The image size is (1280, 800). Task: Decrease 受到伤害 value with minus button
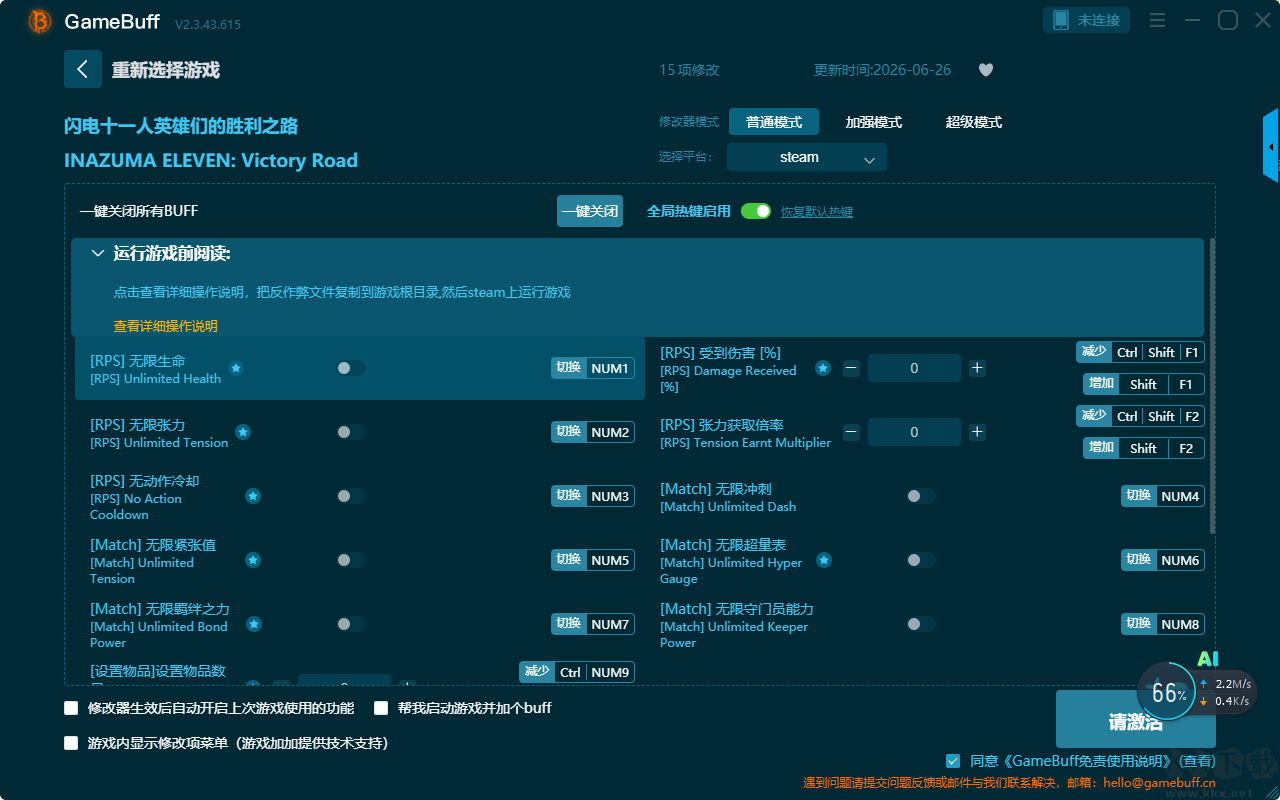[x=851, y=368]
